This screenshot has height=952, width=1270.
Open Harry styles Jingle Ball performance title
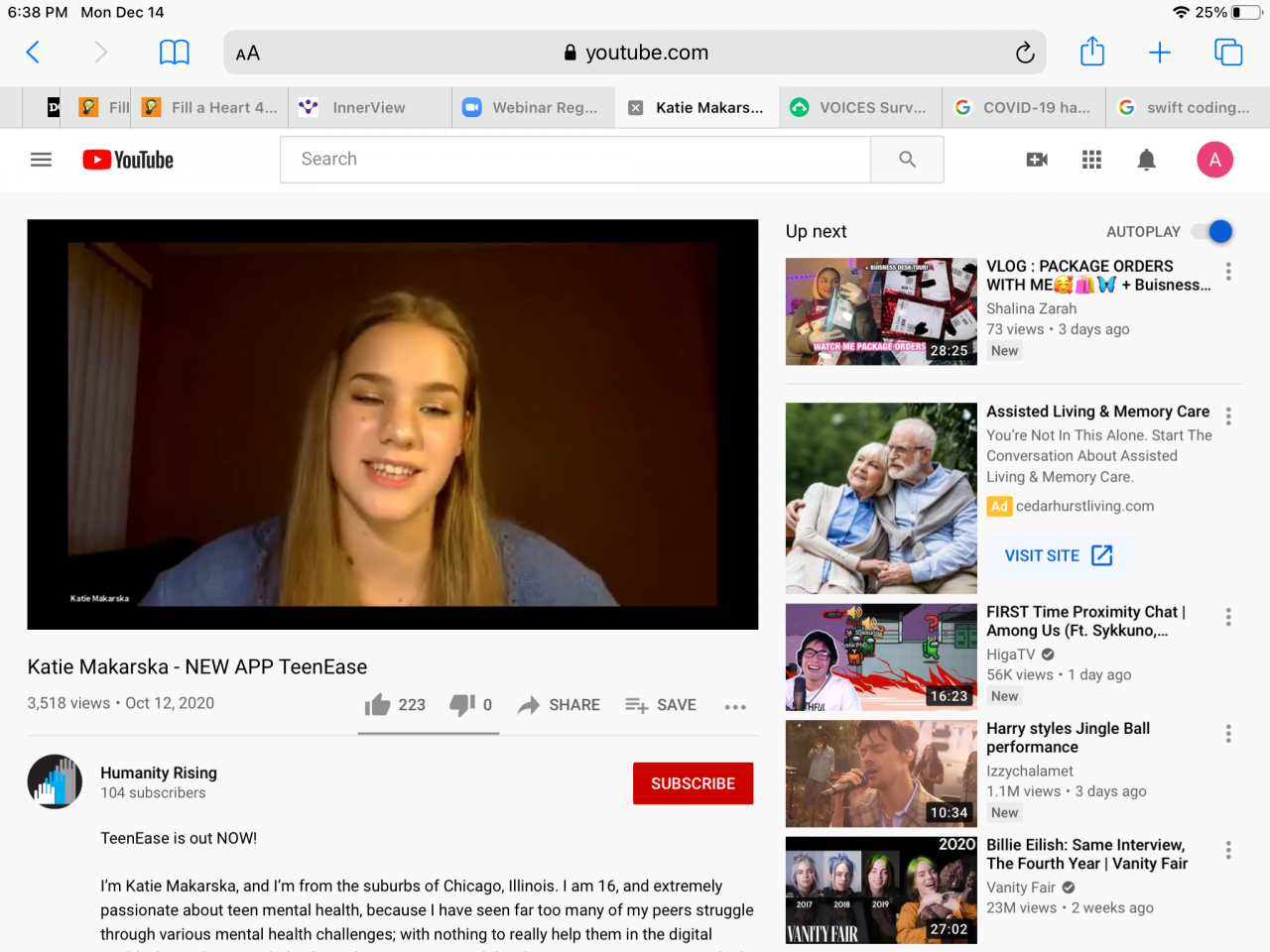point(1069,738)
